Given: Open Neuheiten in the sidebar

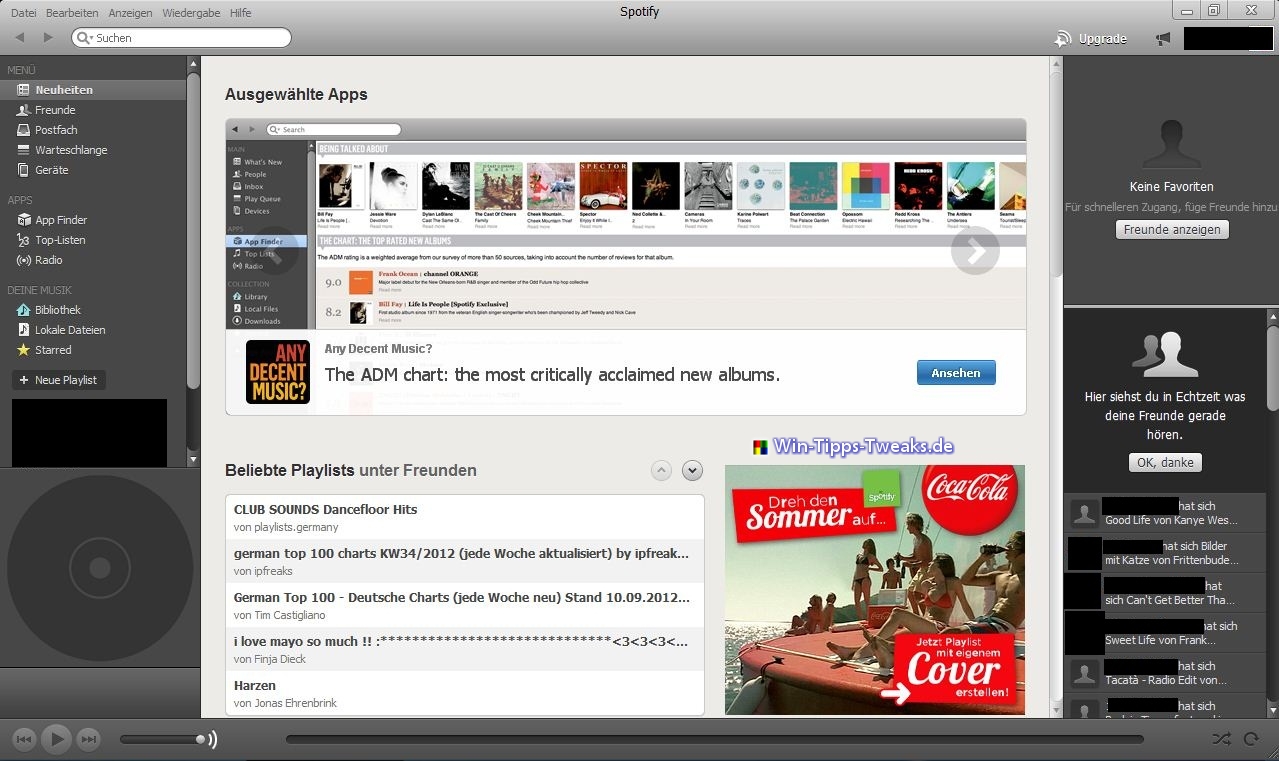Looking at the screenshot, I should coord(92,90).
